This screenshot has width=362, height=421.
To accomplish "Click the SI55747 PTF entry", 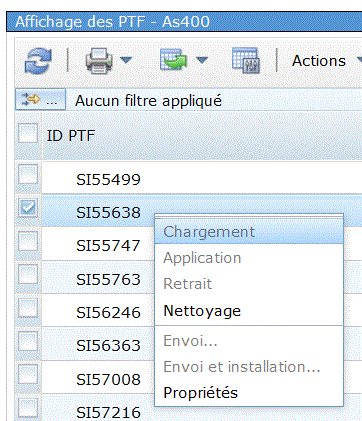I will pyautogui.click(x=108, y=246).
